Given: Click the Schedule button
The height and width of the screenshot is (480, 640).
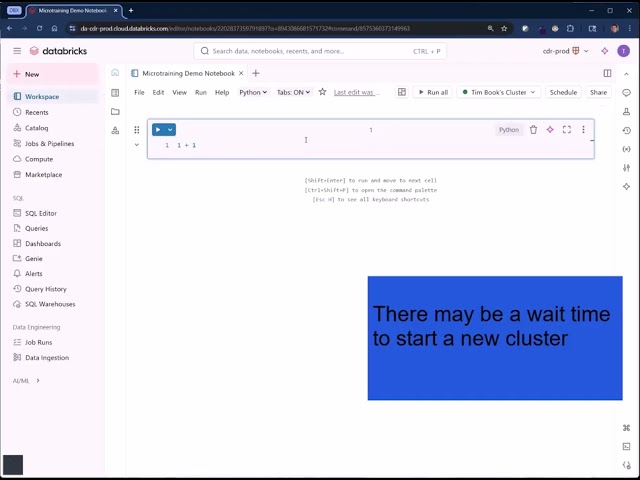Looking at the screenshot, I should coord(563,92).
